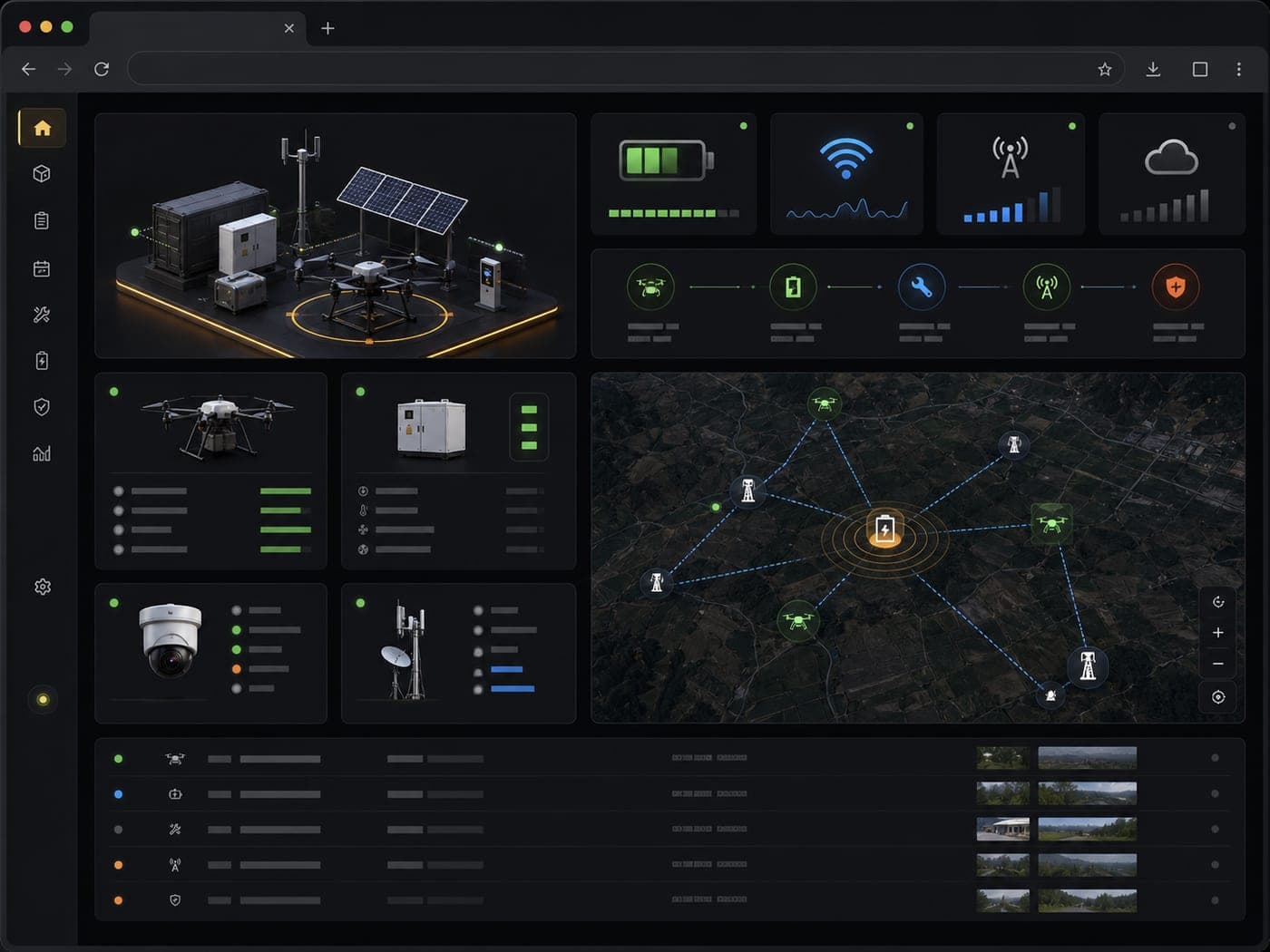Image resolution: width=1270 pixels, height=952 pixels.
Task: Select the drone step in the workflow strip
Action: coord(650,287)
